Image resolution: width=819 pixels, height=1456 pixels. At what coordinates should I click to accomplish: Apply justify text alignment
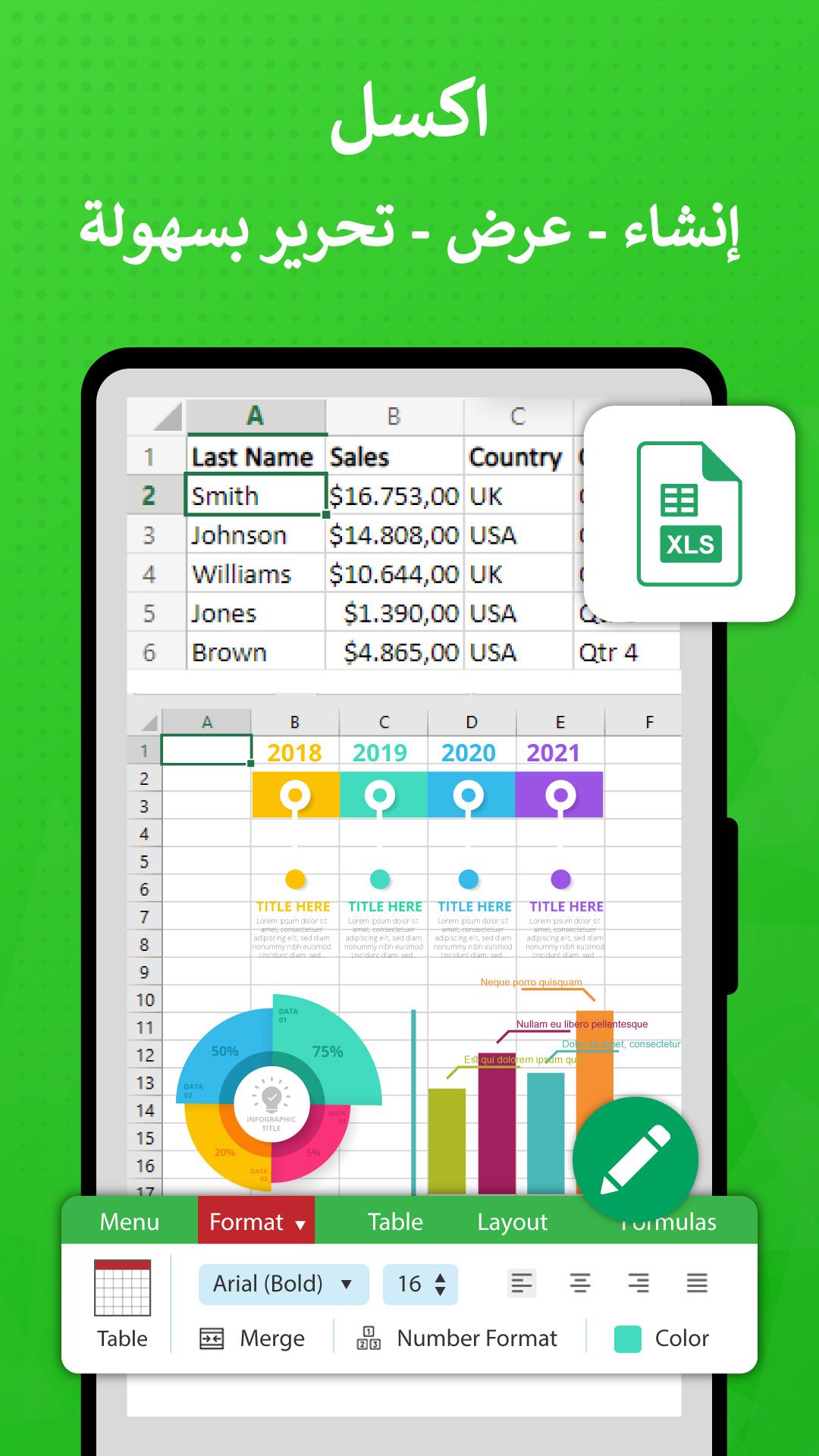(697, 1283)
